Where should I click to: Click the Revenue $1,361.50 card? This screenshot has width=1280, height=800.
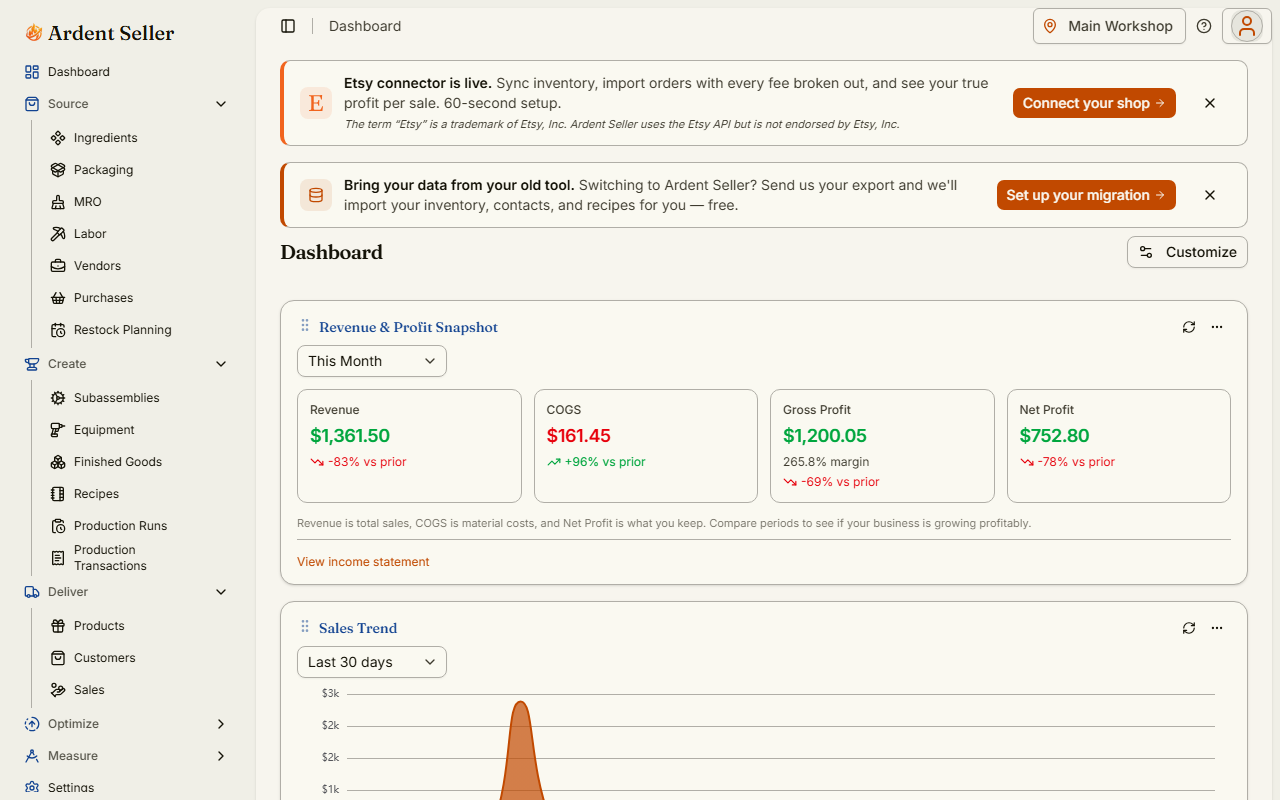pos(409,446)
